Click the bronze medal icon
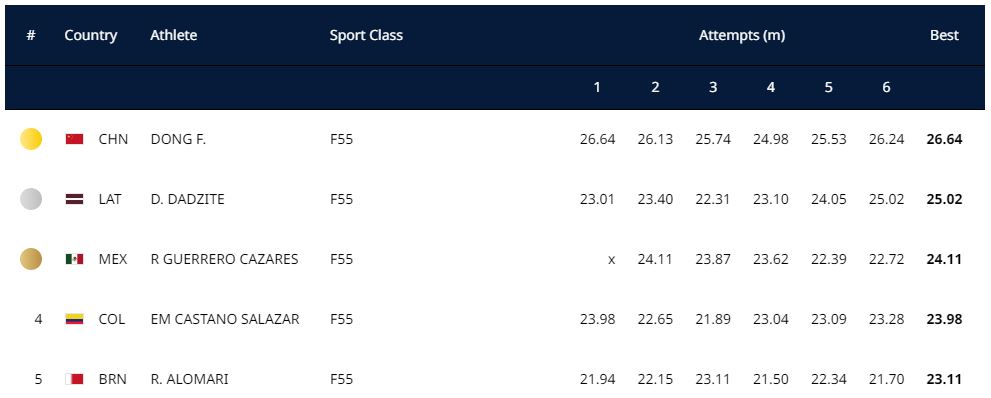Viewport: 991px width, 398px height. coord(31,259)
